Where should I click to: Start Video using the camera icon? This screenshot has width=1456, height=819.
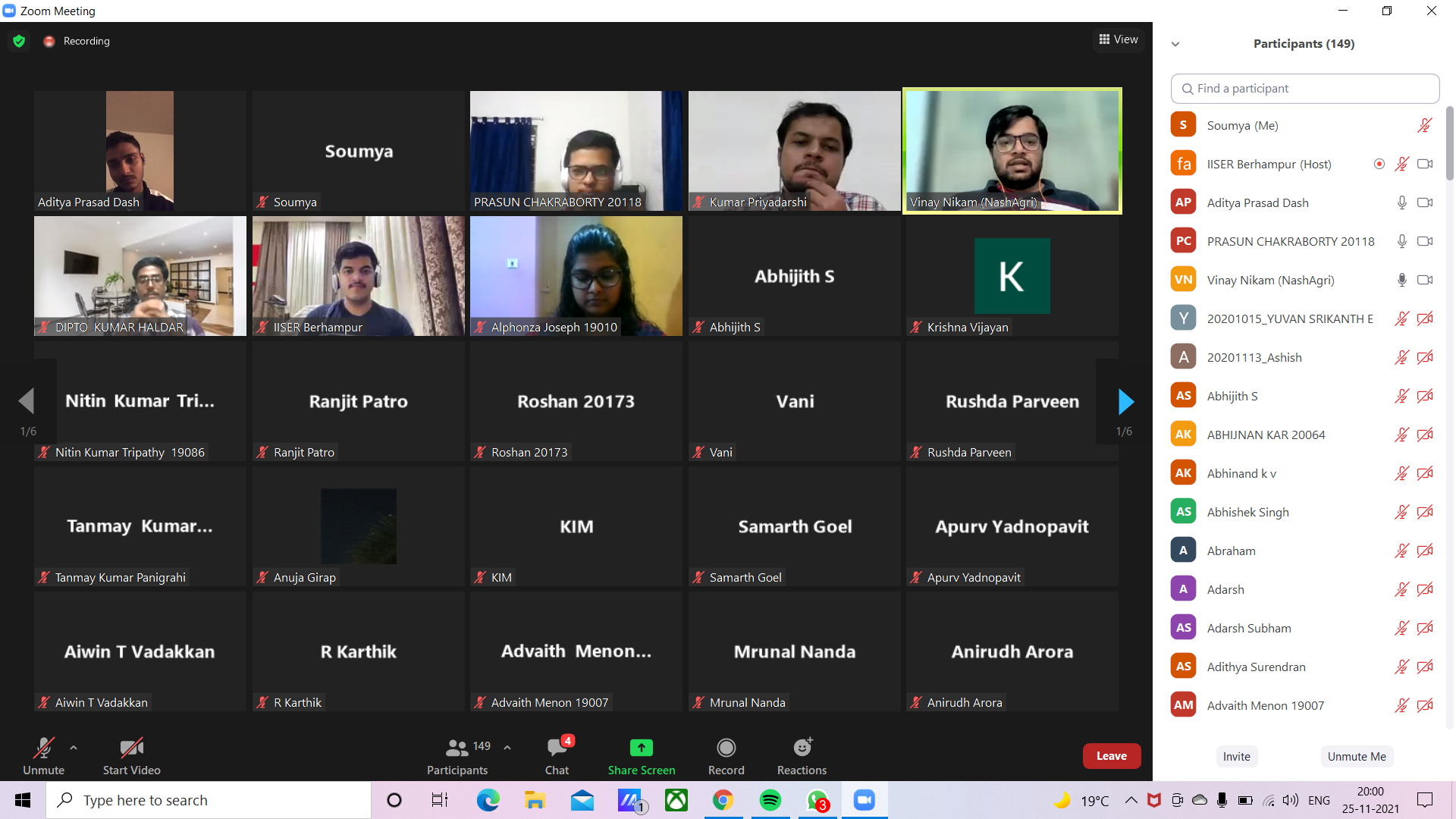pos(132,756)
